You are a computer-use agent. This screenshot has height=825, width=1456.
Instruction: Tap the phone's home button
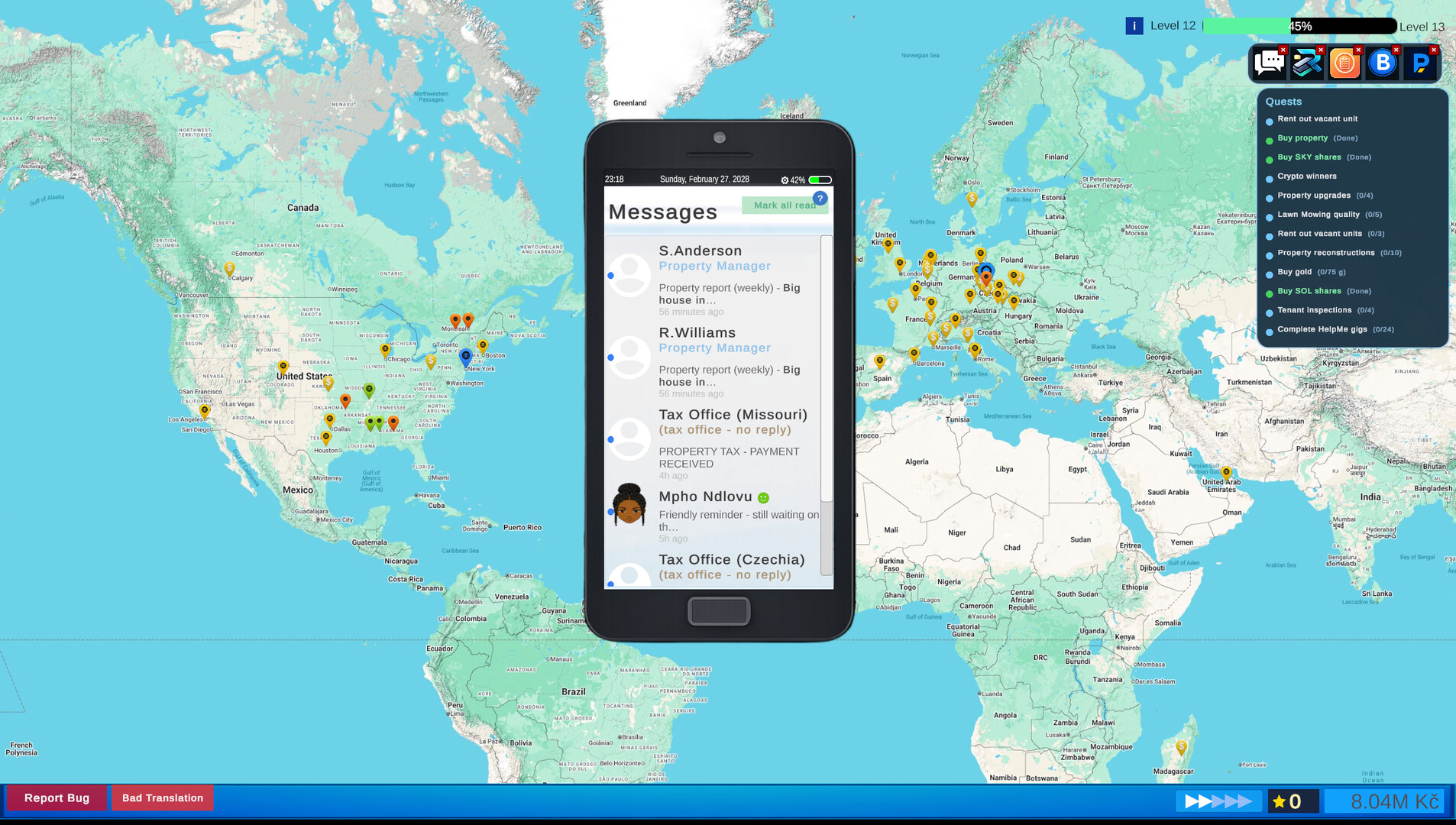pyautogui.click(x=719, y=611)
